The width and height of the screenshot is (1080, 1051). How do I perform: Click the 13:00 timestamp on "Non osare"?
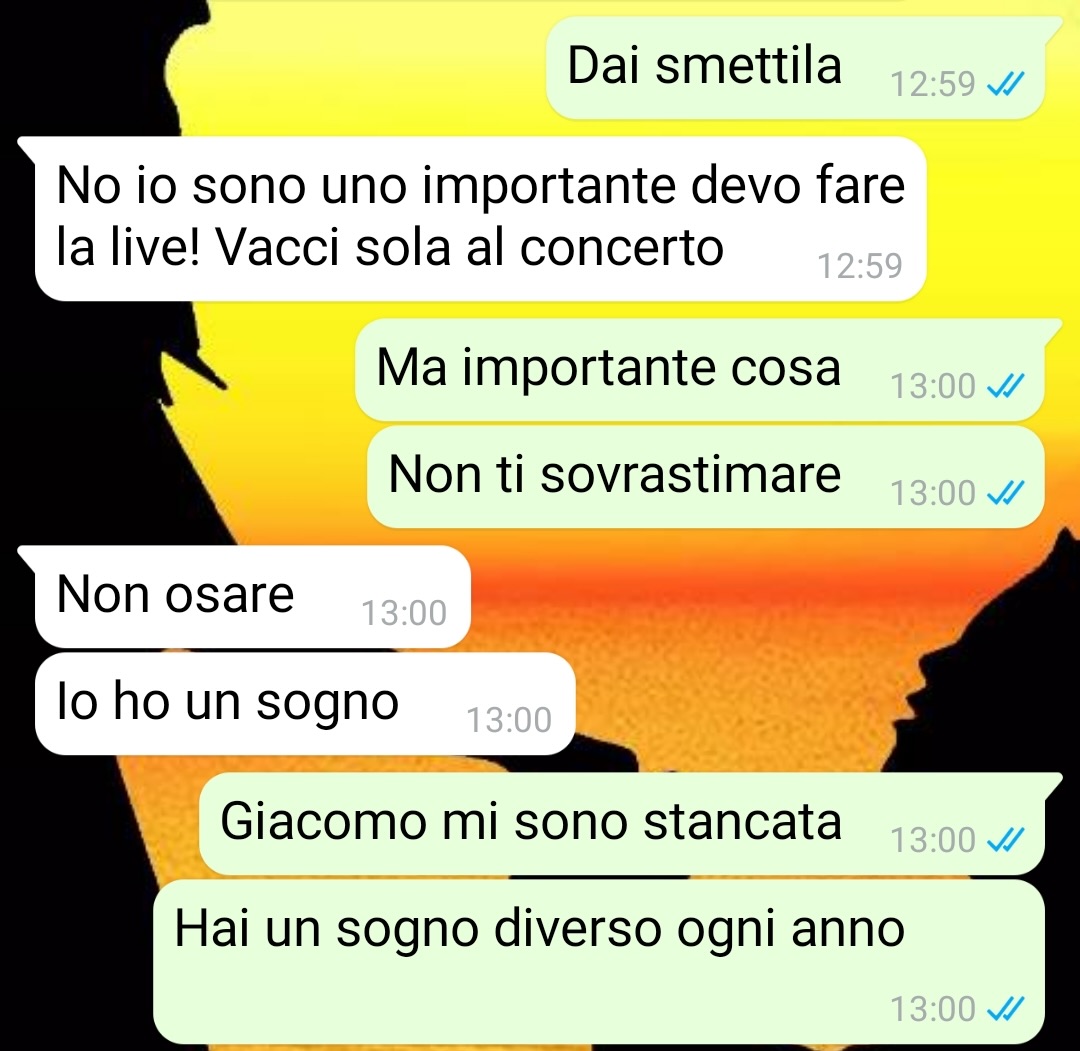tap(404, 613)
